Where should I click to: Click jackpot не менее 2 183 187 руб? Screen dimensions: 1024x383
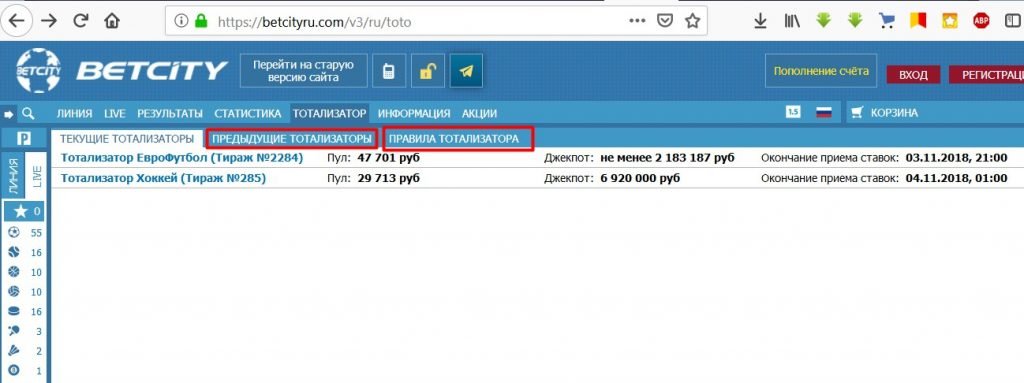667,158
